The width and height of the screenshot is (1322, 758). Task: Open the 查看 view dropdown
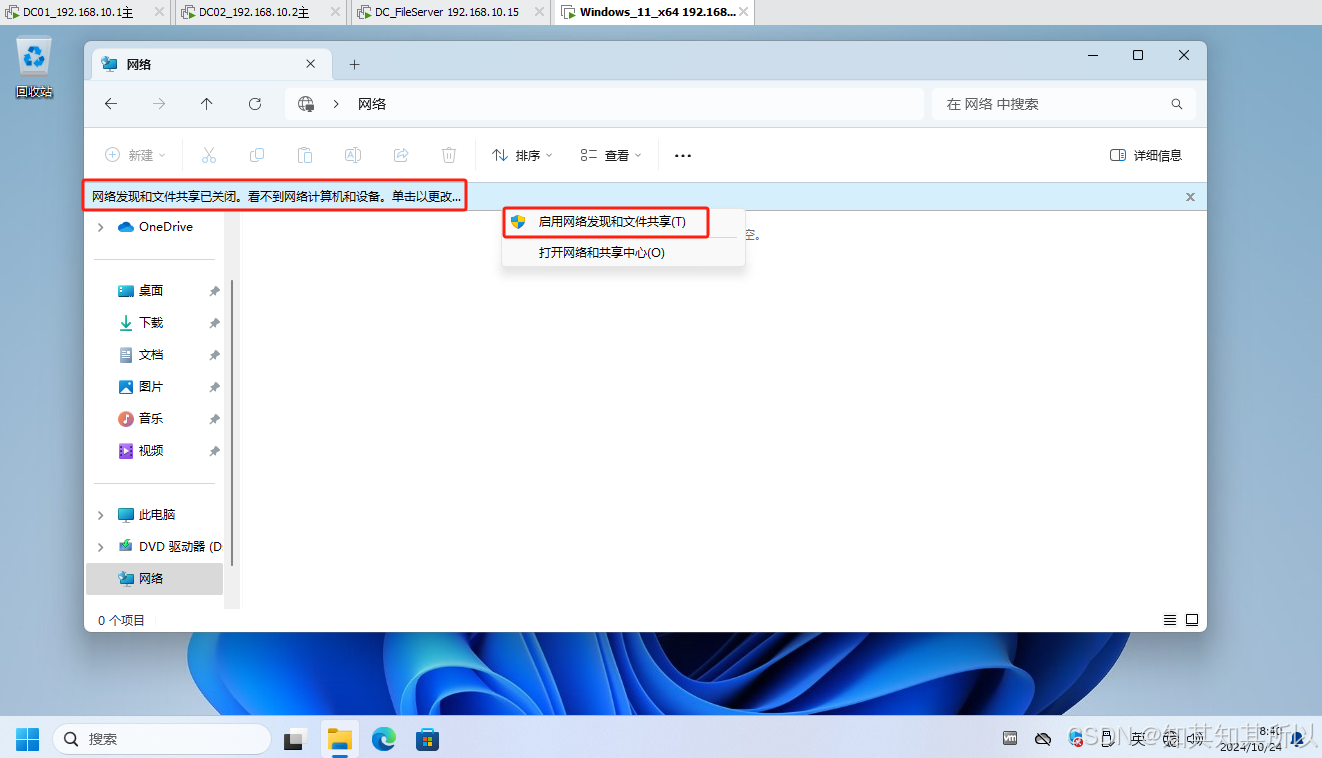point(611,155)
